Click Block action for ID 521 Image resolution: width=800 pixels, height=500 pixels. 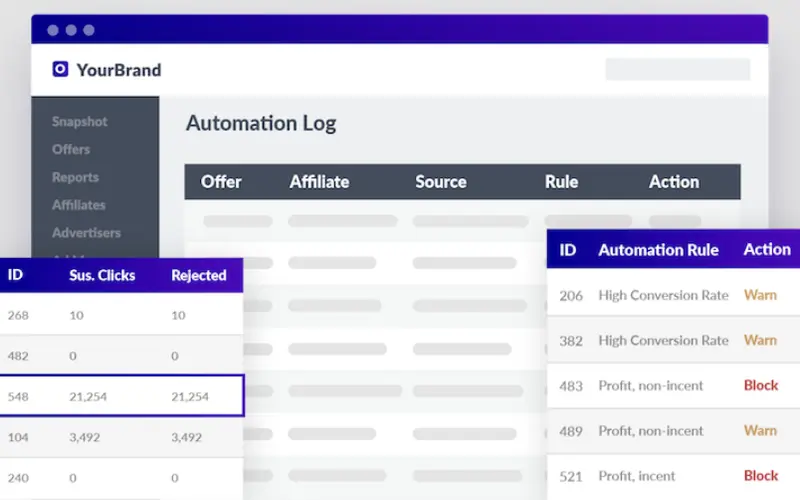[x=760, y=476]
